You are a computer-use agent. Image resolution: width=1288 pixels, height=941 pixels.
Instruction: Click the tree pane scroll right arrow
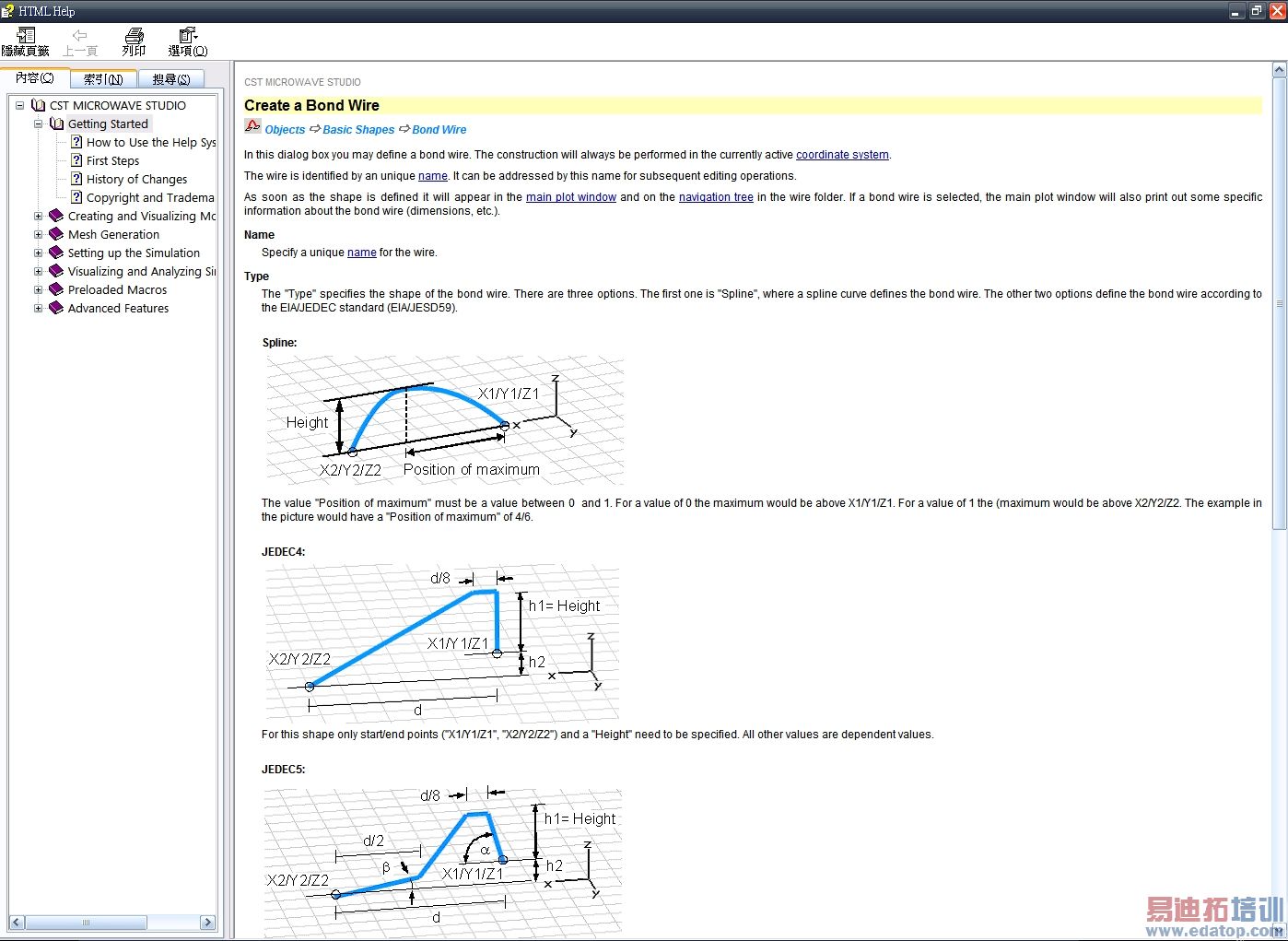(207, 922)
